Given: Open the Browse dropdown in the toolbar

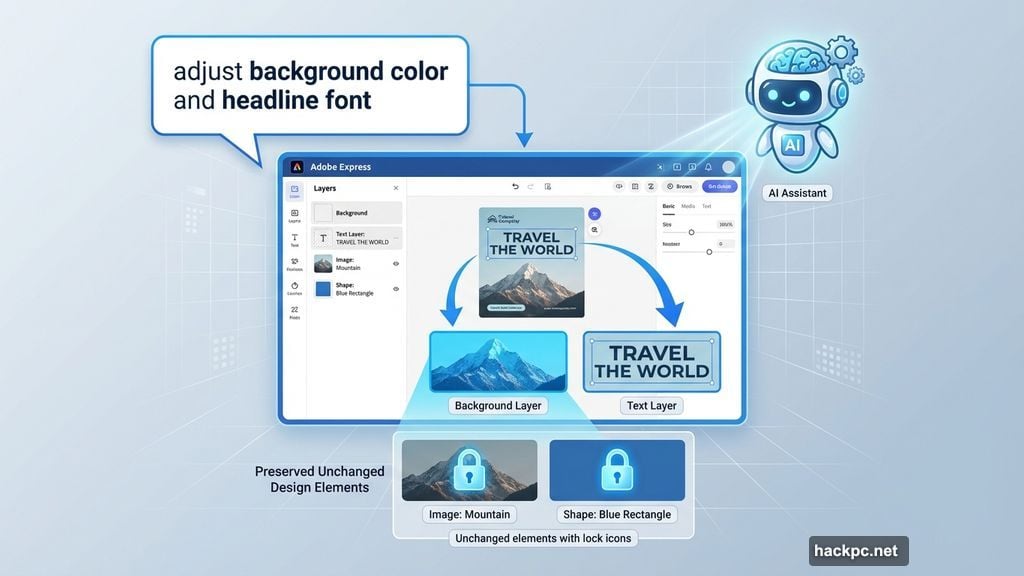Looking at the screenshot, I should [681, 186].
